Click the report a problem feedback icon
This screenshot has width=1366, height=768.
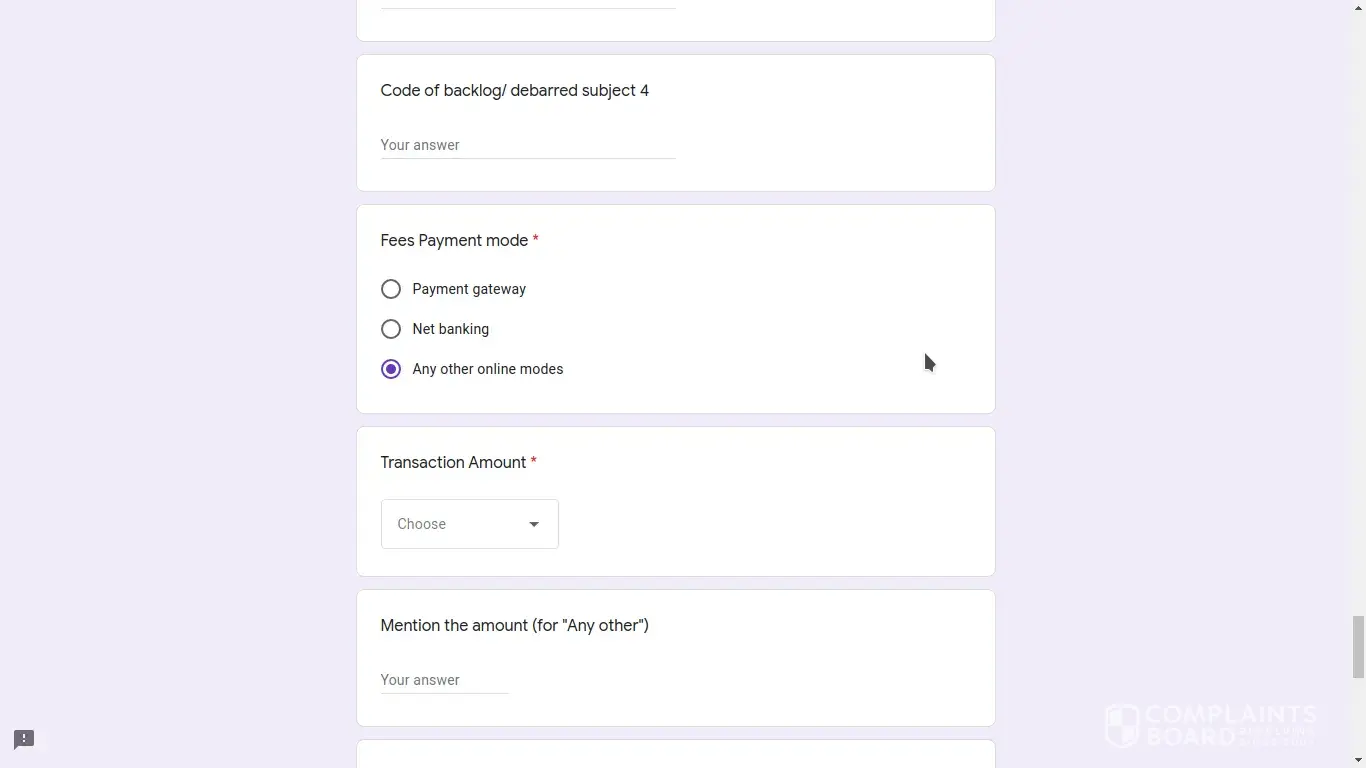(24, 739)
